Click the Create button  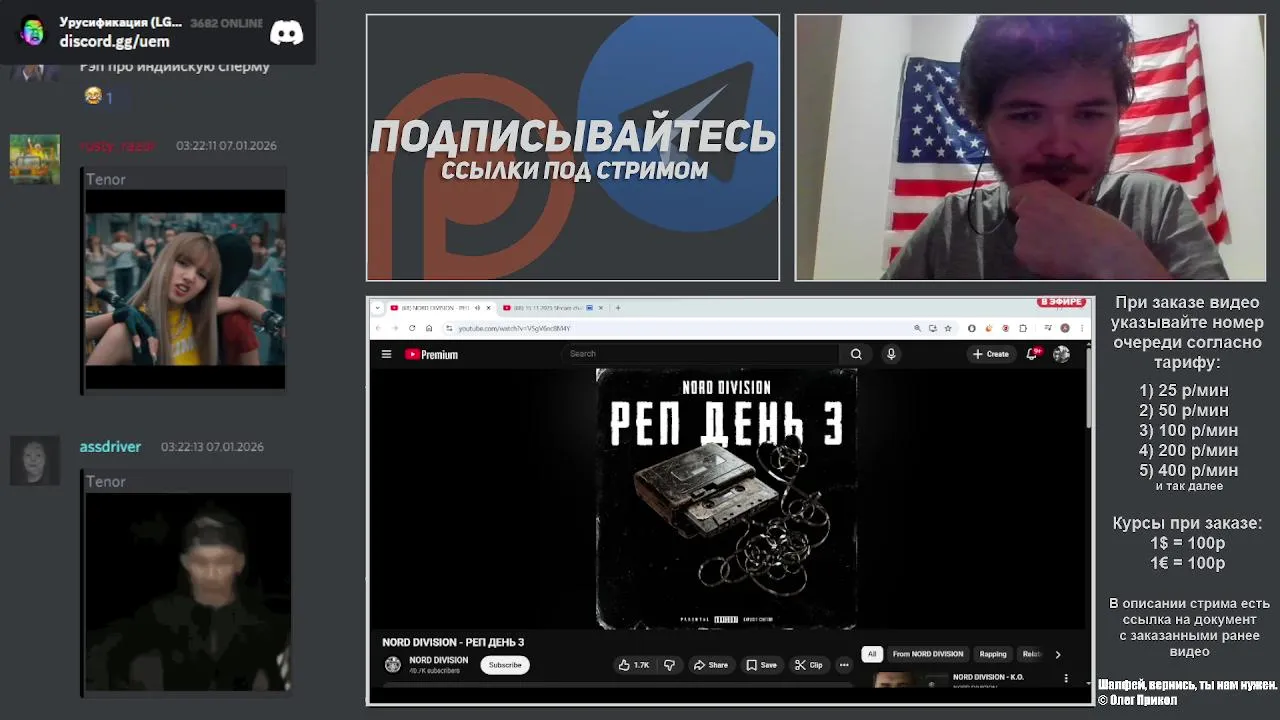click(x=991, y=354)
